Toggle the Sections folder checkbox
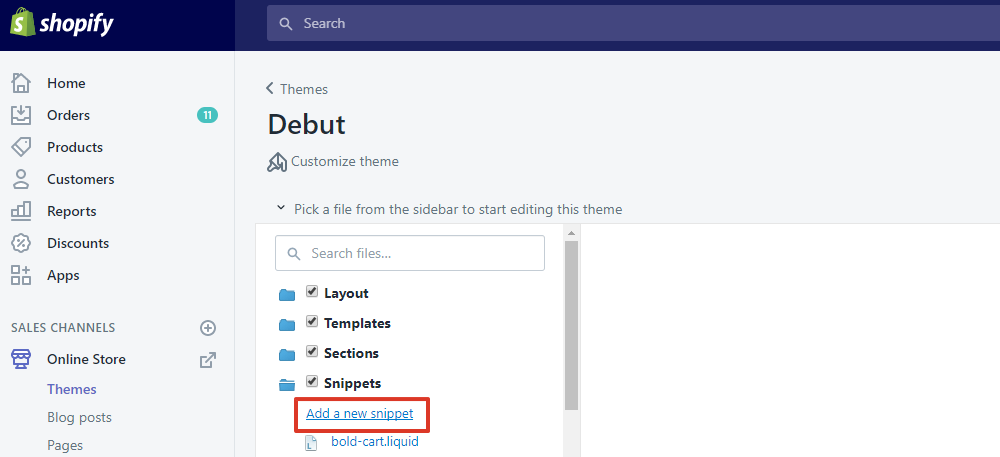This screenshot has height=457, width=1000. coord(312,351)
